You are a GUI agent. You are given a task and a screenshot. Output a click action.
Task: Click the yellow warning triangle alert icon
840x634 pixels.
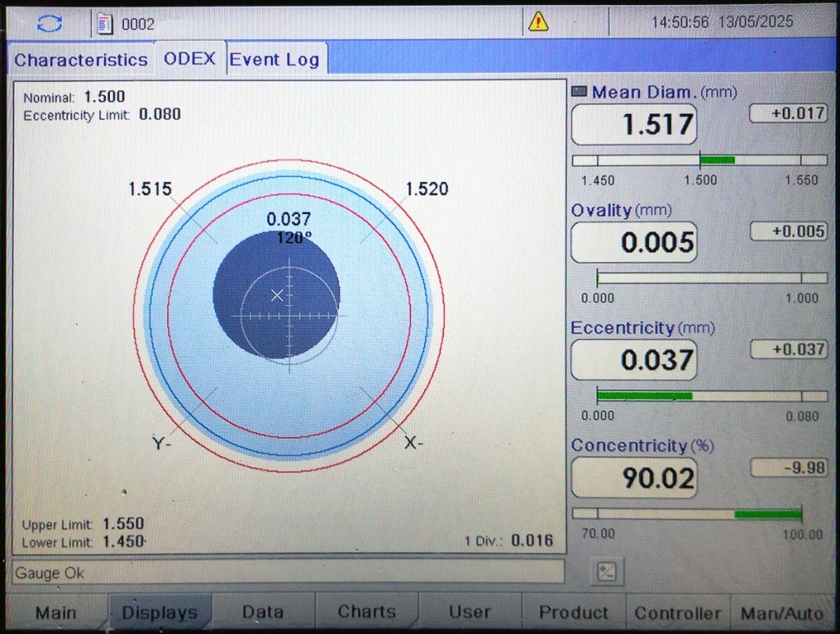pos(539,21)
